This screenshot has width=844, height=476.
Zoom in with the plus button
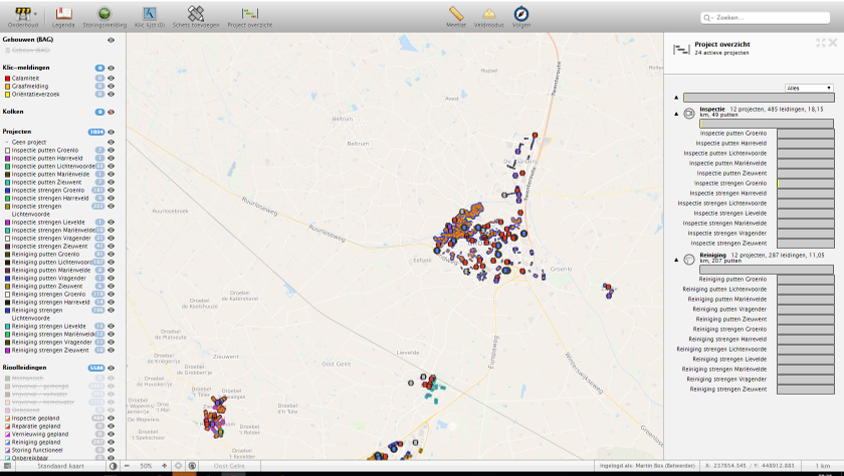click(164, 466)
